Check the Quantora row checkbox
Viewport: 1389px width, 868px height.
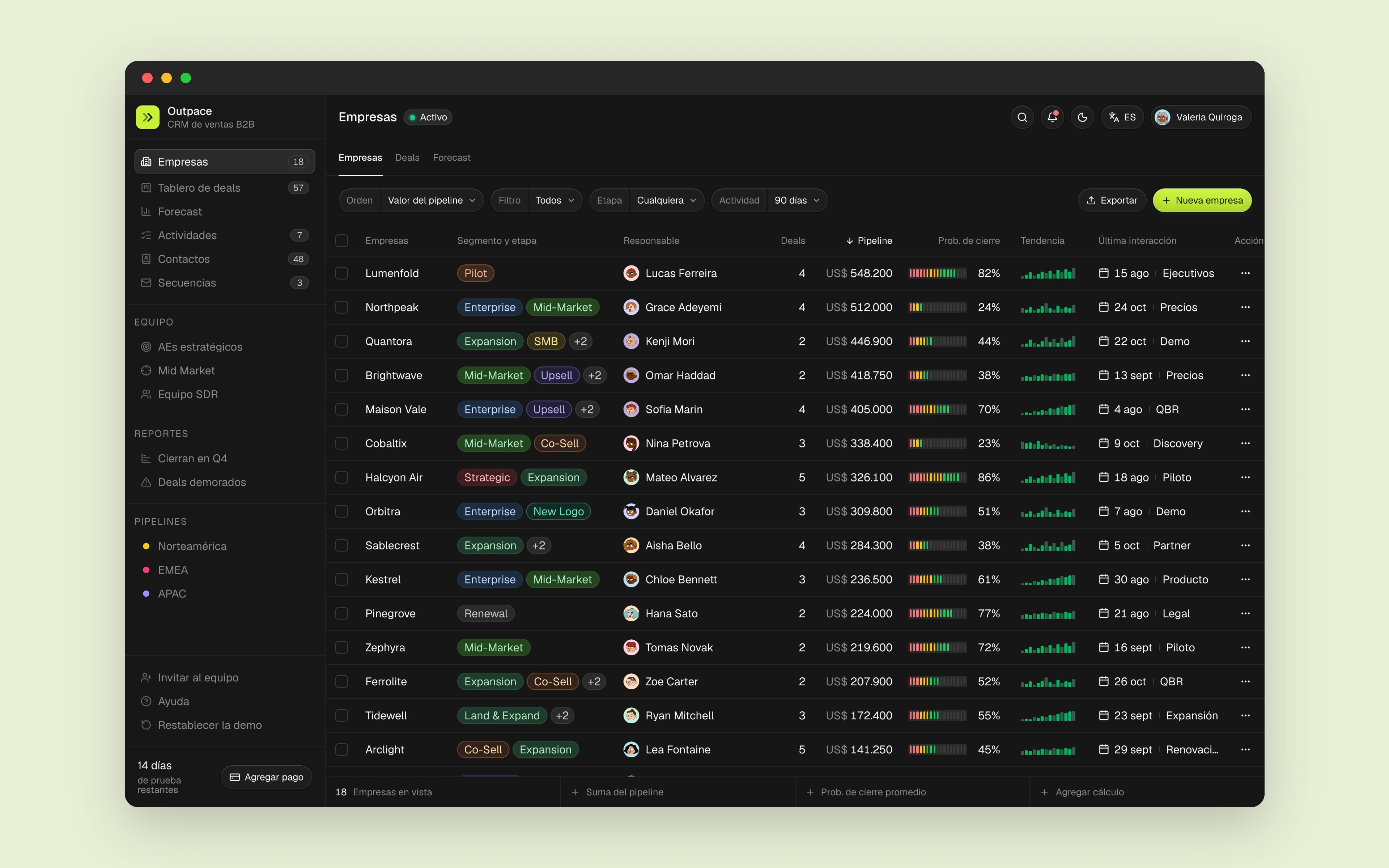pyautogui.click(x=341, y=341)
